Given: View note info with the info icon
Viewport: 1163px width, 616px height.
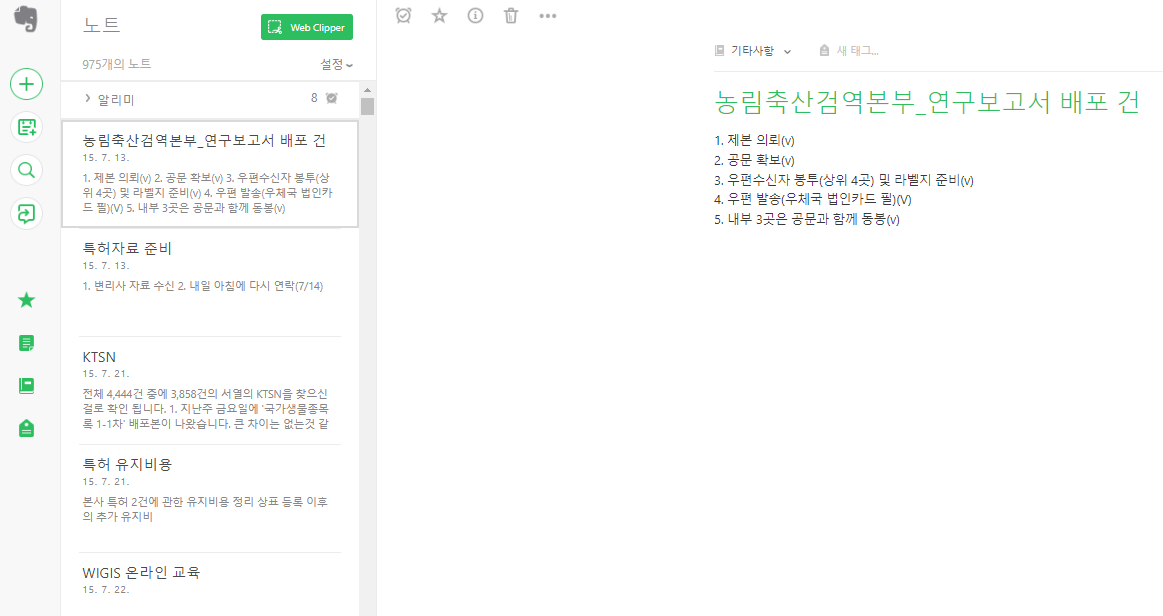Looking at the screenshot, I should click(475, 15).
